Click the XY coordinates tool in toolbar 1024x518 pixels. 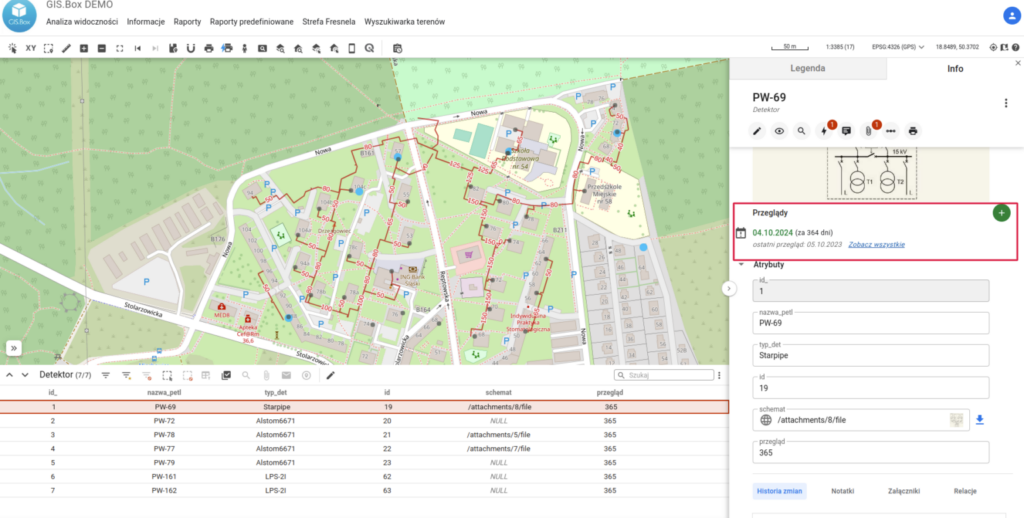click(x=30, y=47)
